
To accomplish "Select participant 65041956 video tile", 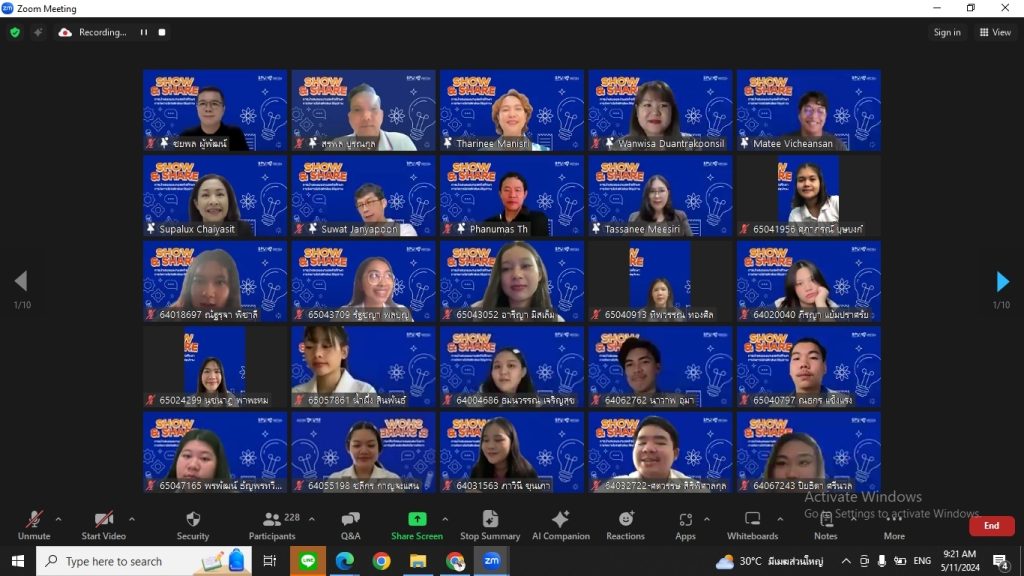I will click(808, 196).
